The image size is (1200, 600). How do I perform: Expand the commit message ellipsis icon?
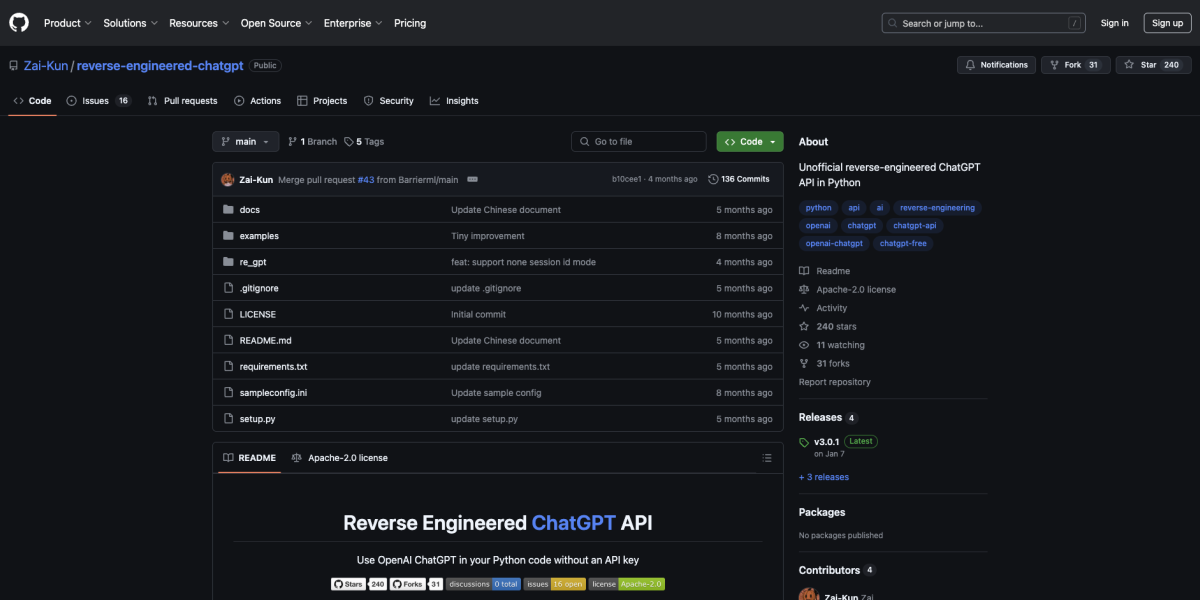[x=472, y=180]
